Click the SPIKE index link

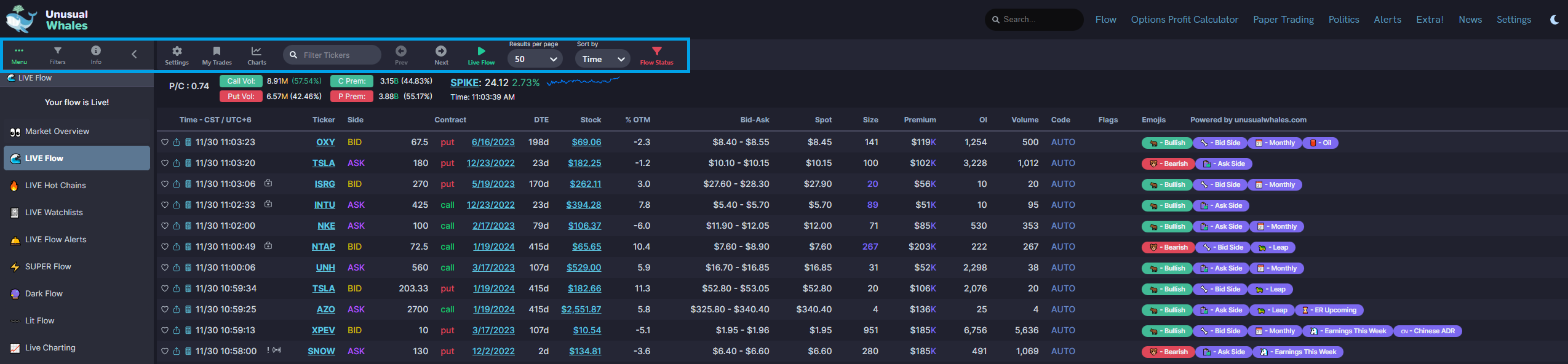464,82
